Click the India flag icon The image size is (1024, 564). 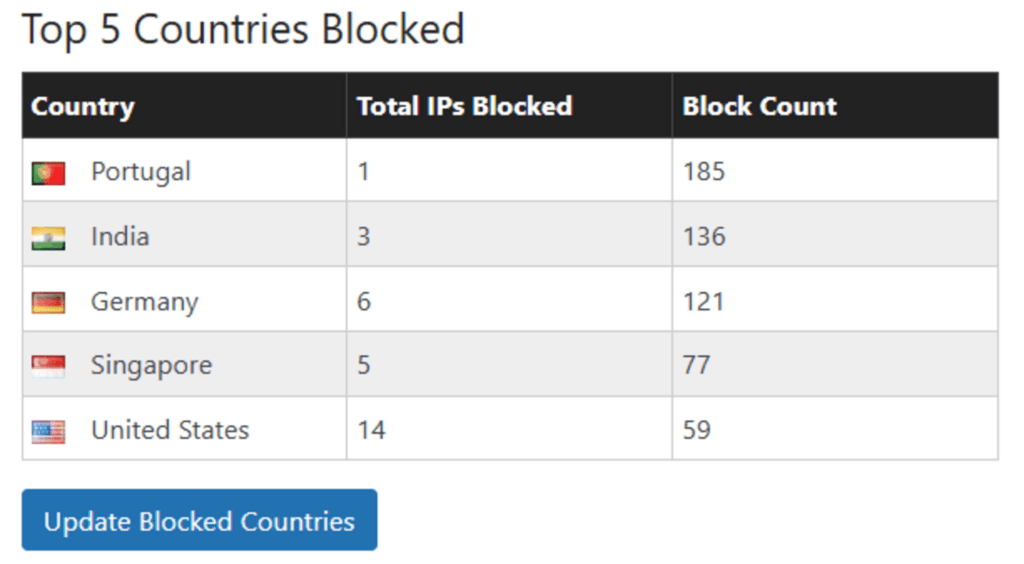48,238
